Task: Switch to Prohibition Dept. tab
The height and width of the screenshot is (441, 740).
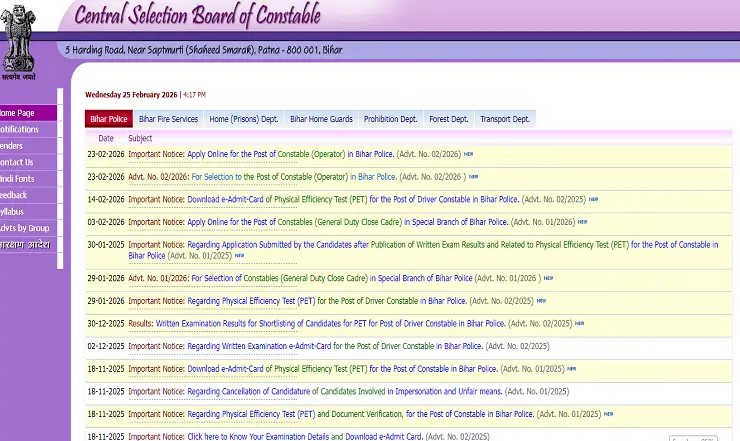Action: tap(390, 119)
